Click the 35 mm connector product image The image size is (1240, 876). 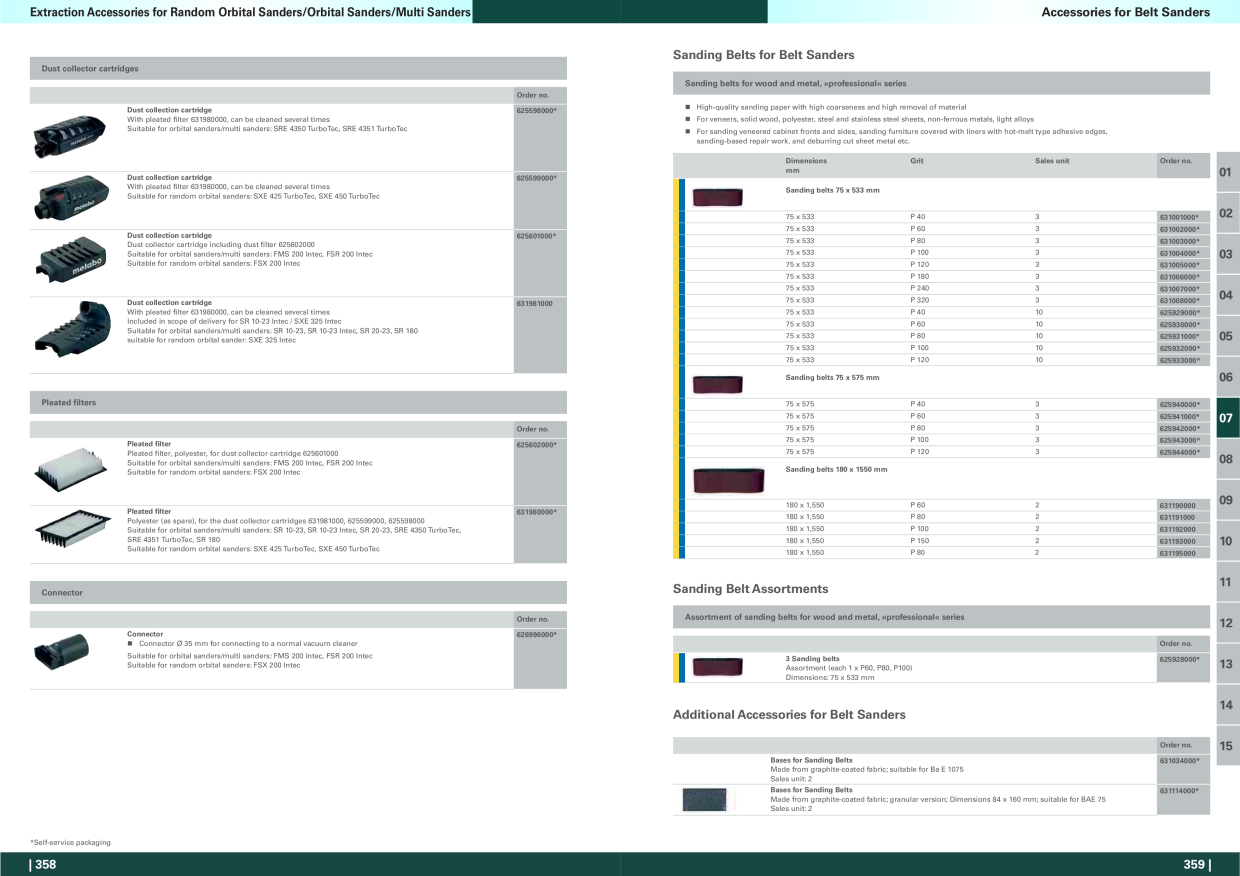pyautogui.click(x=61, y=650)
